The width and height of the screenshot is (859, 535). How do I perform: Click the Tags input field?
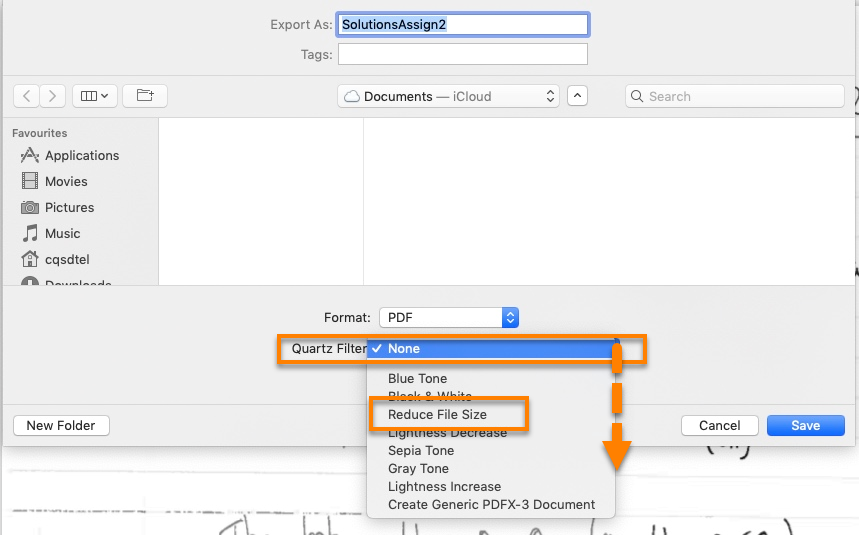(x=462, y=54)
